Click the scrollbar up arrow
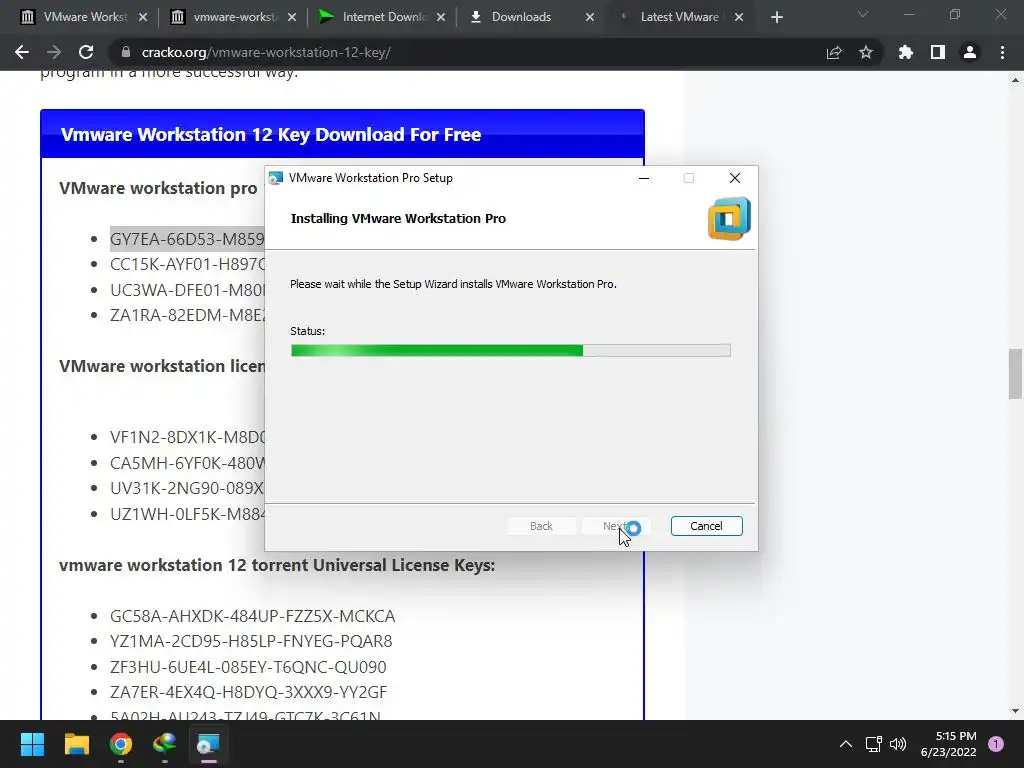 pos(1015,80)
